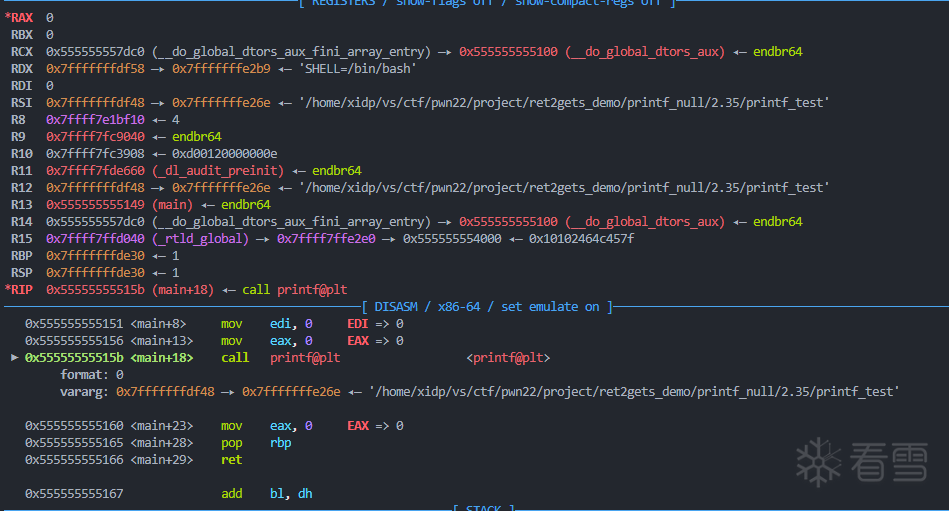The image size is (949, 511).
Task: Select the RBP register label
Action: 22,256
